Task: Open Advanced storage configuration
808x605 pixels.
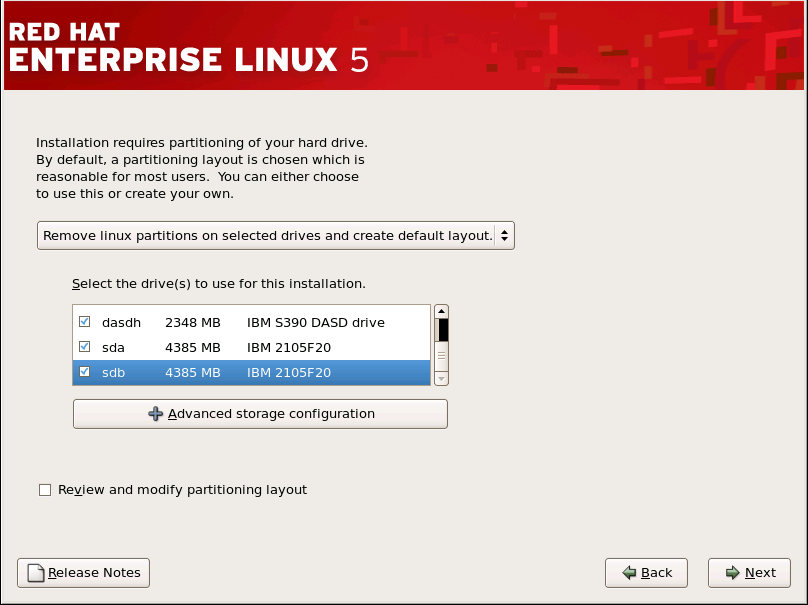Action: [260, 414]
